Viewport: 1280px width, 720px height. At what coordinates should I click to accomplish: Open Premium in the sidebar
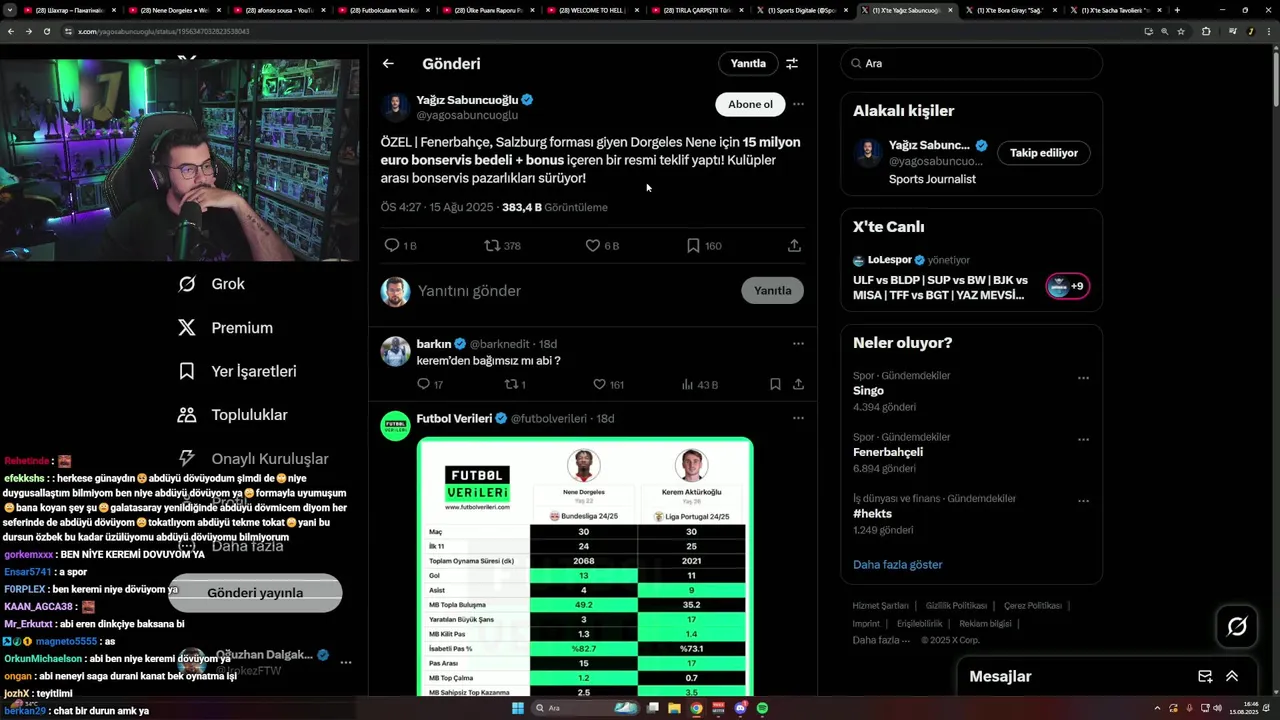point(225,328)
